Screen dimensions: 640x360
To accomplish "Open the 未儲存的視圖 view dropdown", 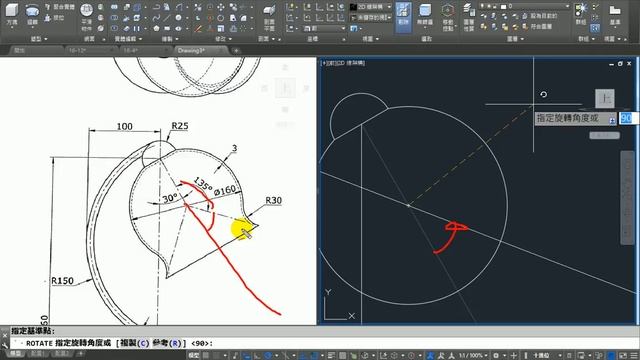I will (371, 18).
